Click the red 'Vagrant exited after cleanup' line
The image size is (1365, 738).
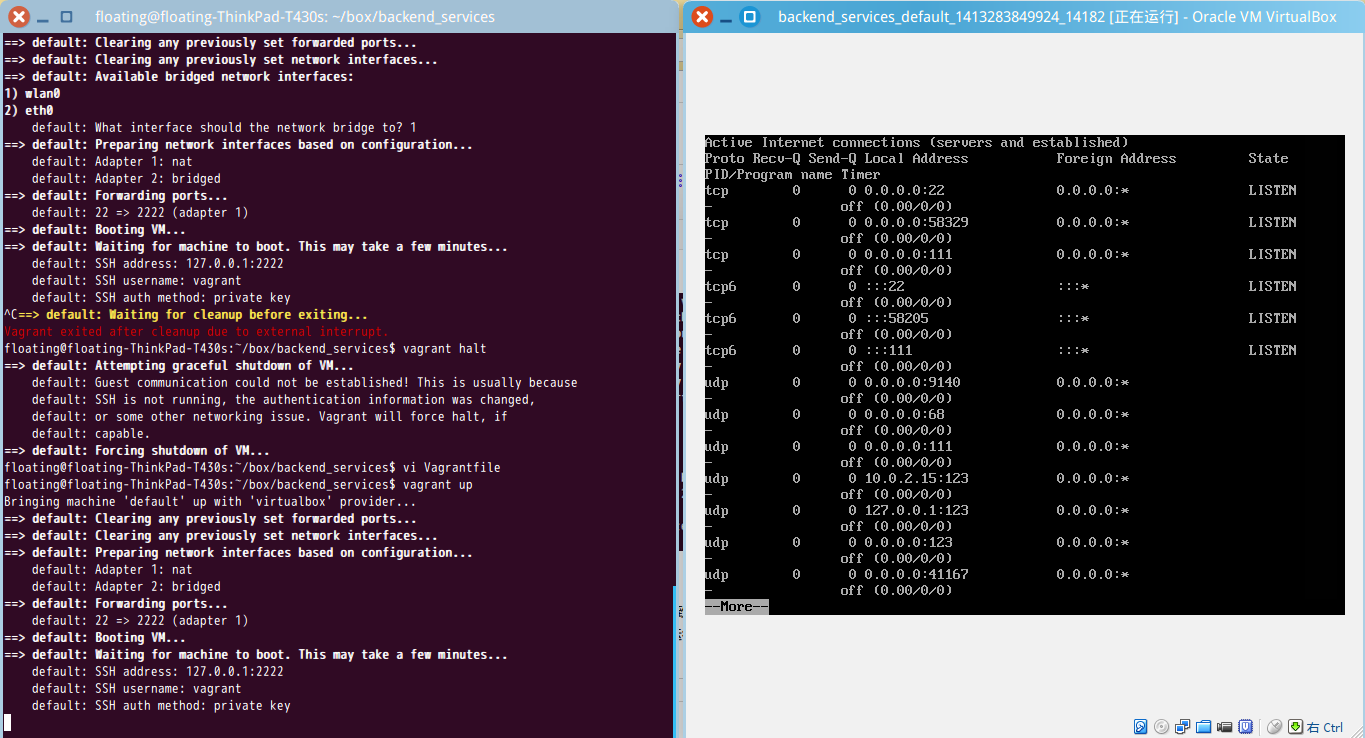[196, 332]
